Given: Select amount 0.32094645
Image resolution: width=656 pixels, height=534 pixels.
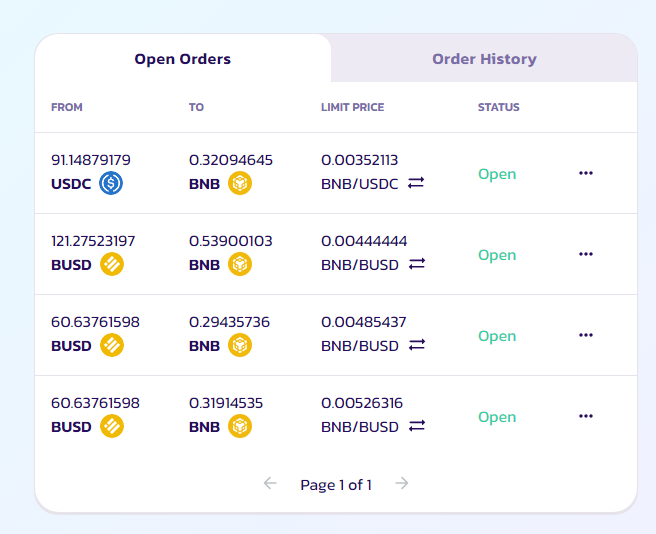Looking at the screenshot, I should [x=231, y=160].
